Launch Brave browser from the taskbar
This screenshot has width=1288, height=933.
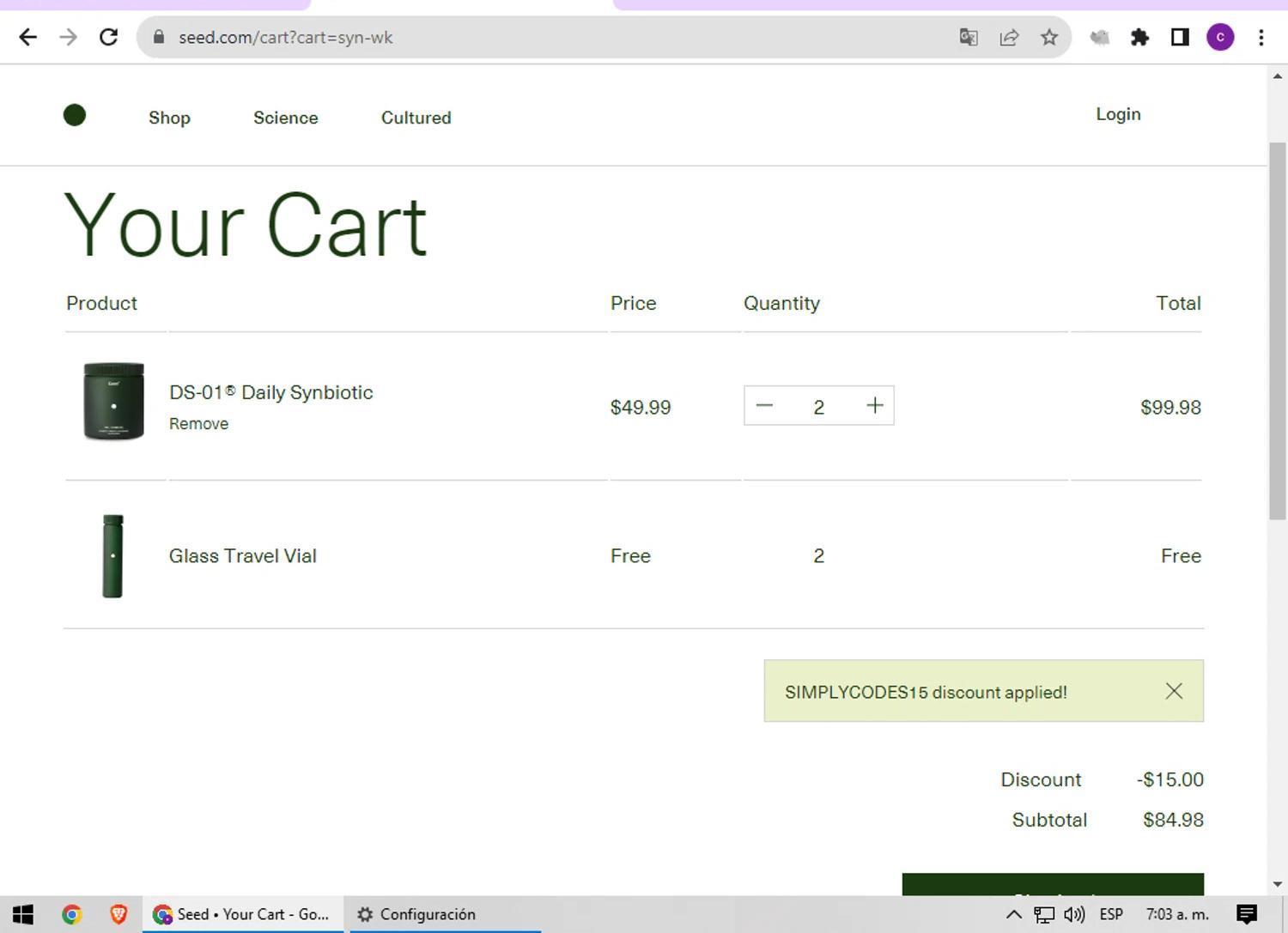point(118,914)
